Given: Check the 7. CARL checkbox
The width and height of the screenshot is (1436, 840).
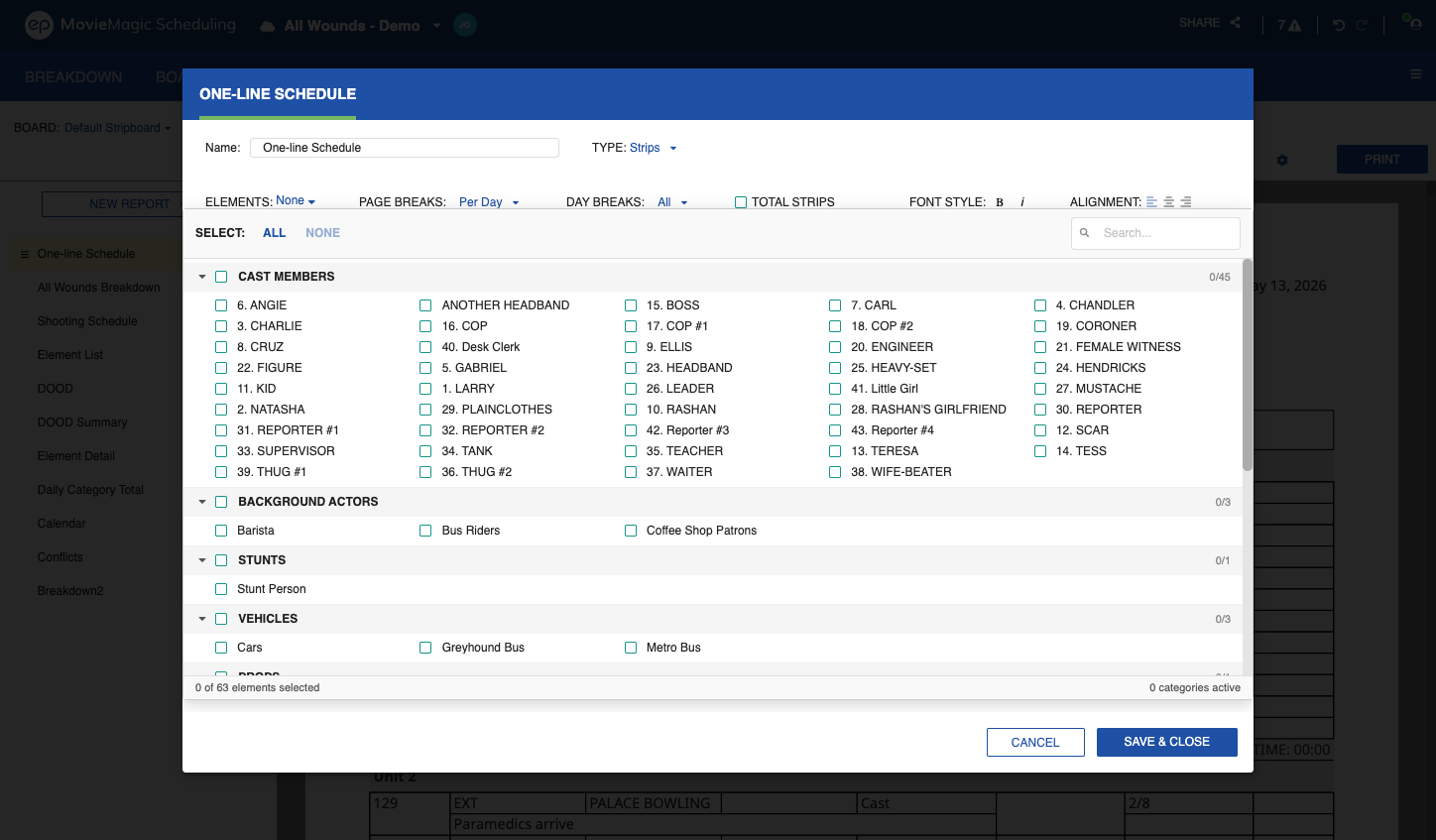Looking at the screenshot, I should point(835,305).
